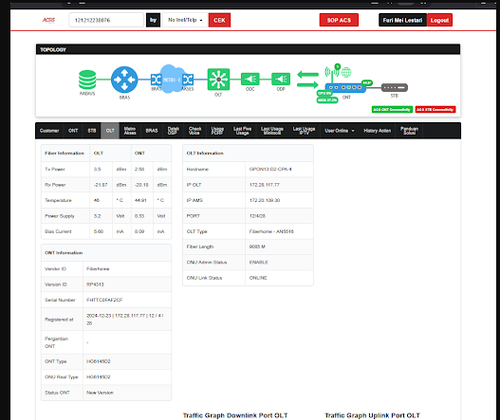Open the Check Voice tab
The image size is (500, 420).
pyautogui.click(x=195, y=131)
